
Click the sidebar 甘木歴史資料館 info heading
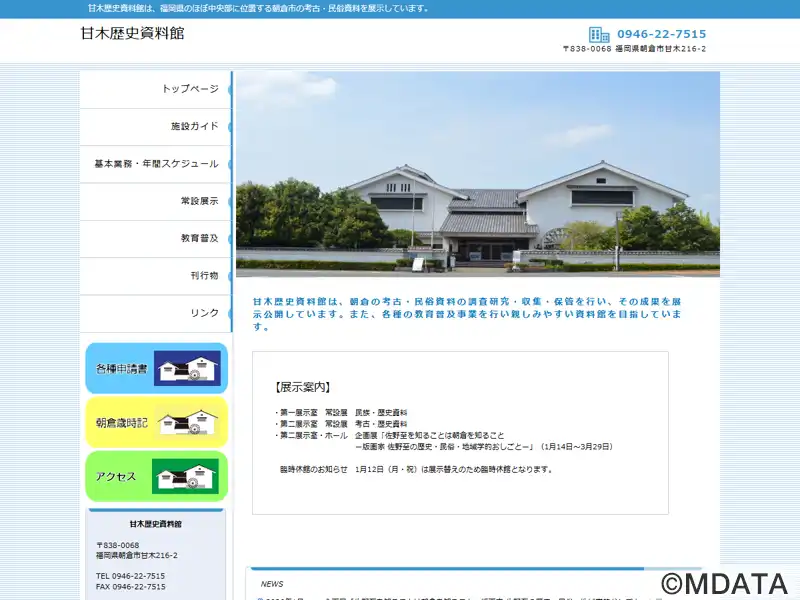point(156,524)
